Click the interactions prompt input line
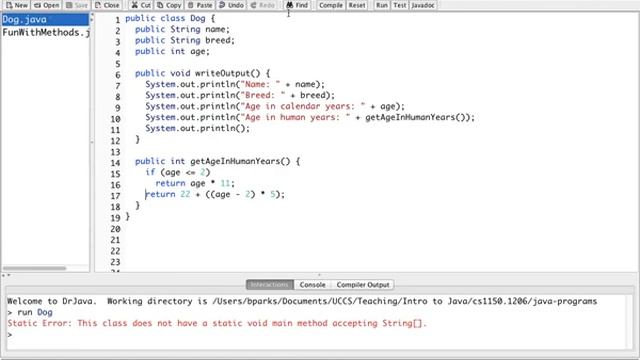 point(316,335)
